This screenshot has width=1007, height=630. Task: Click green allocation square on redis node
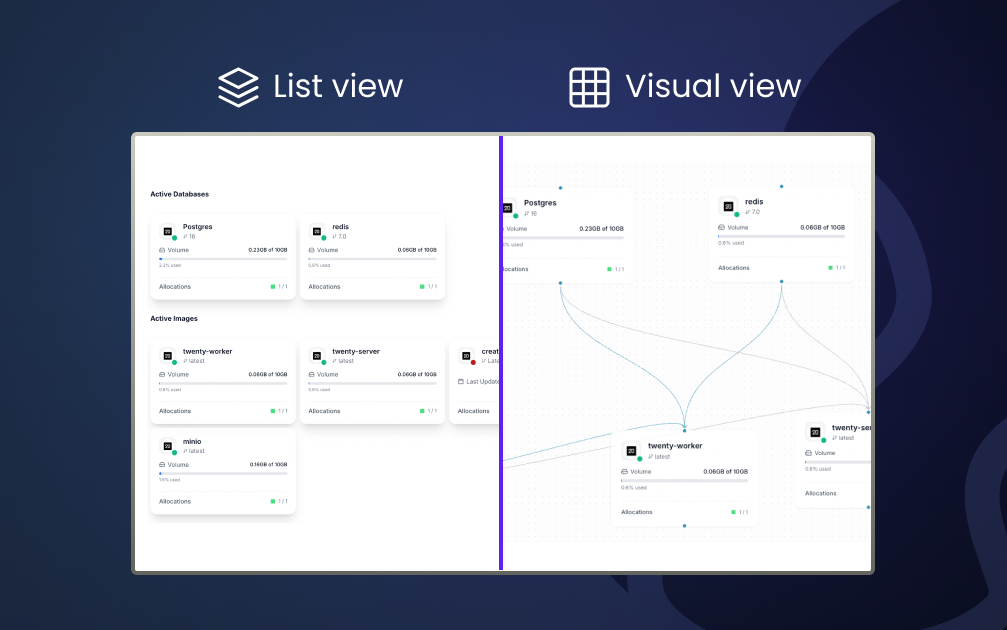[x=830, y=268]
